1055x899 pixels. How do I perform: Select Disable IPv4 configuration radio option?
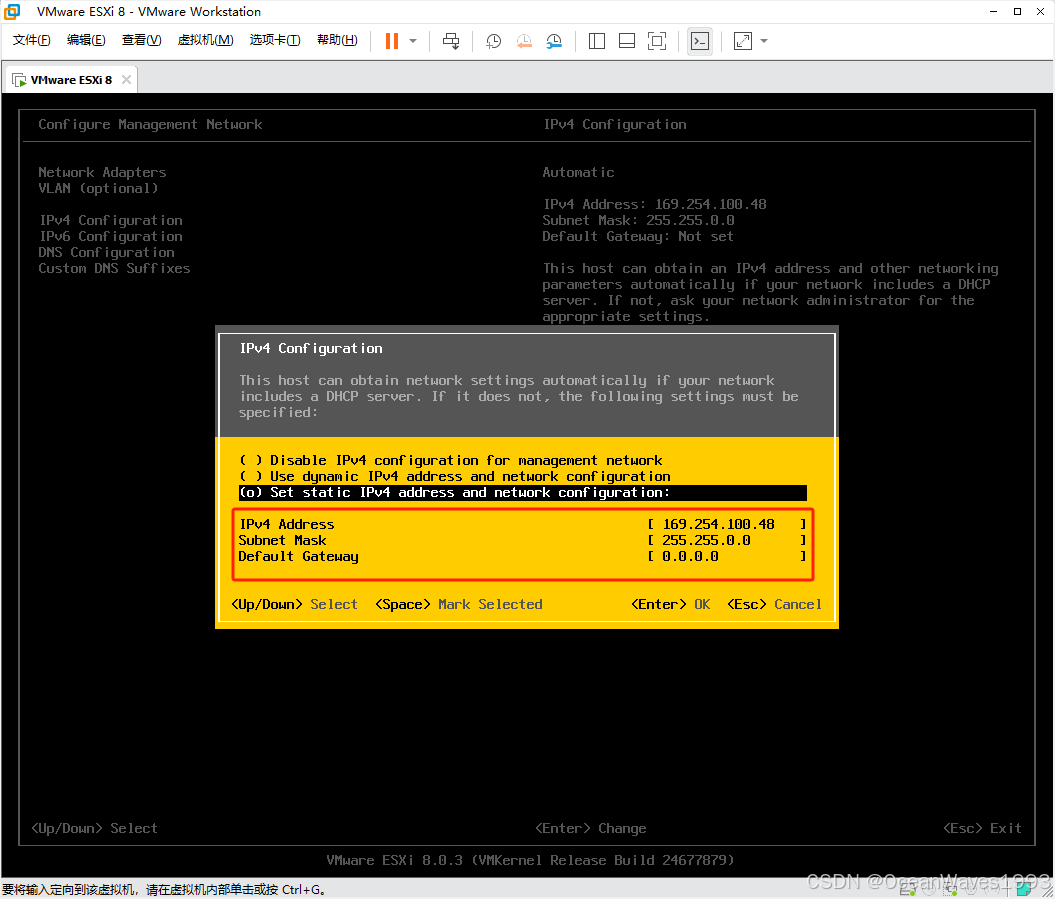451,460
